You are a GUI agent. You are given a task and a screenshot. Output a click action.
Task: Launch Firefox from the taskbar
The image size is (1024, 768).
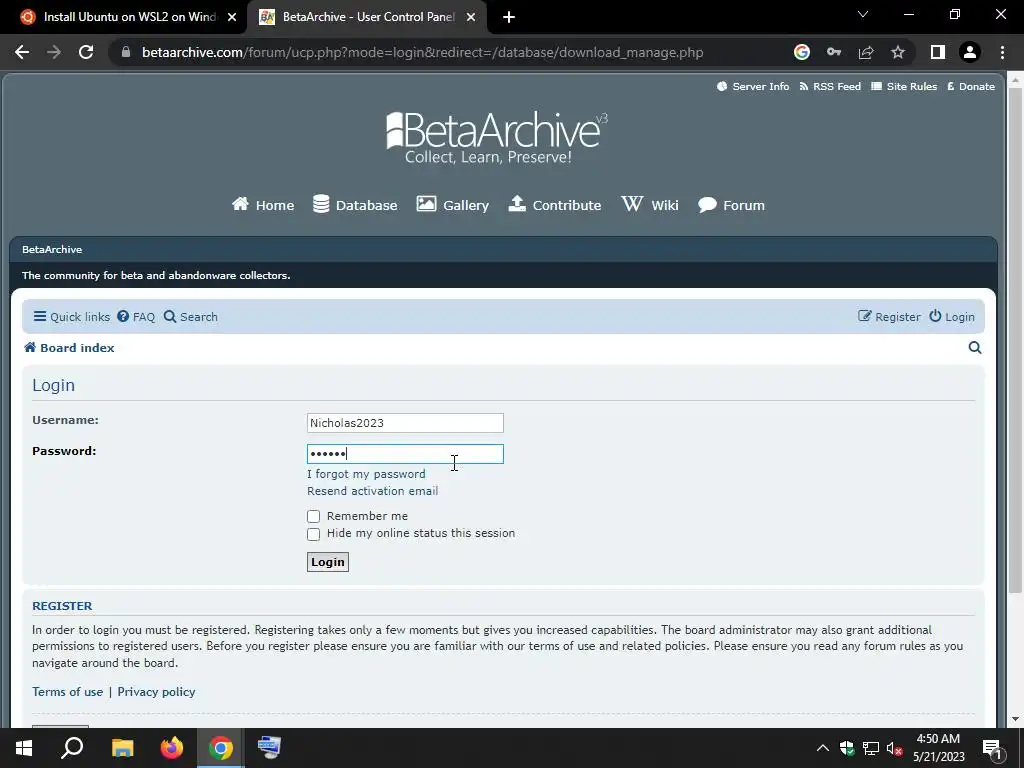172,748
